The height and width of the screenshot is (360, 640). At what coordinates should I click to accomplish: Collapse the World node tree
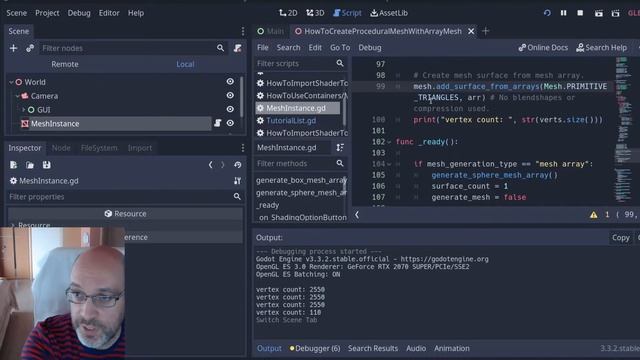coord(11,82)
